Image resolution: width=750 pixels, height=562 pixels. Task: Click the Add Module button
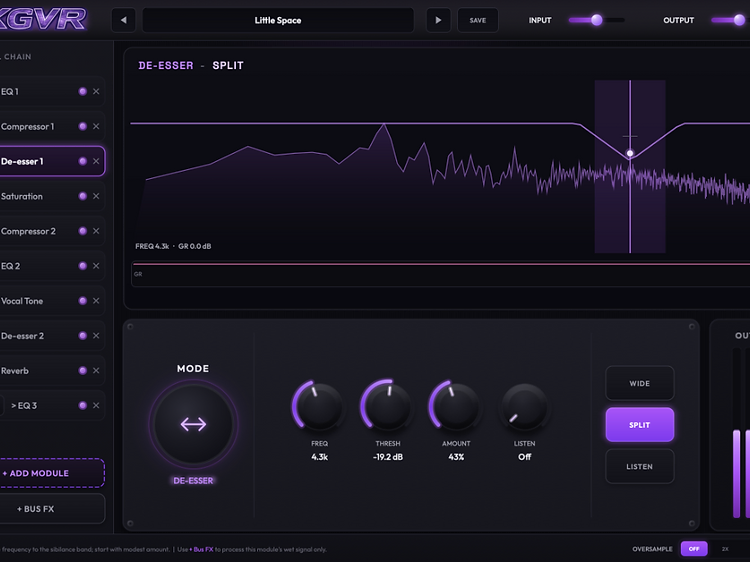52,473
